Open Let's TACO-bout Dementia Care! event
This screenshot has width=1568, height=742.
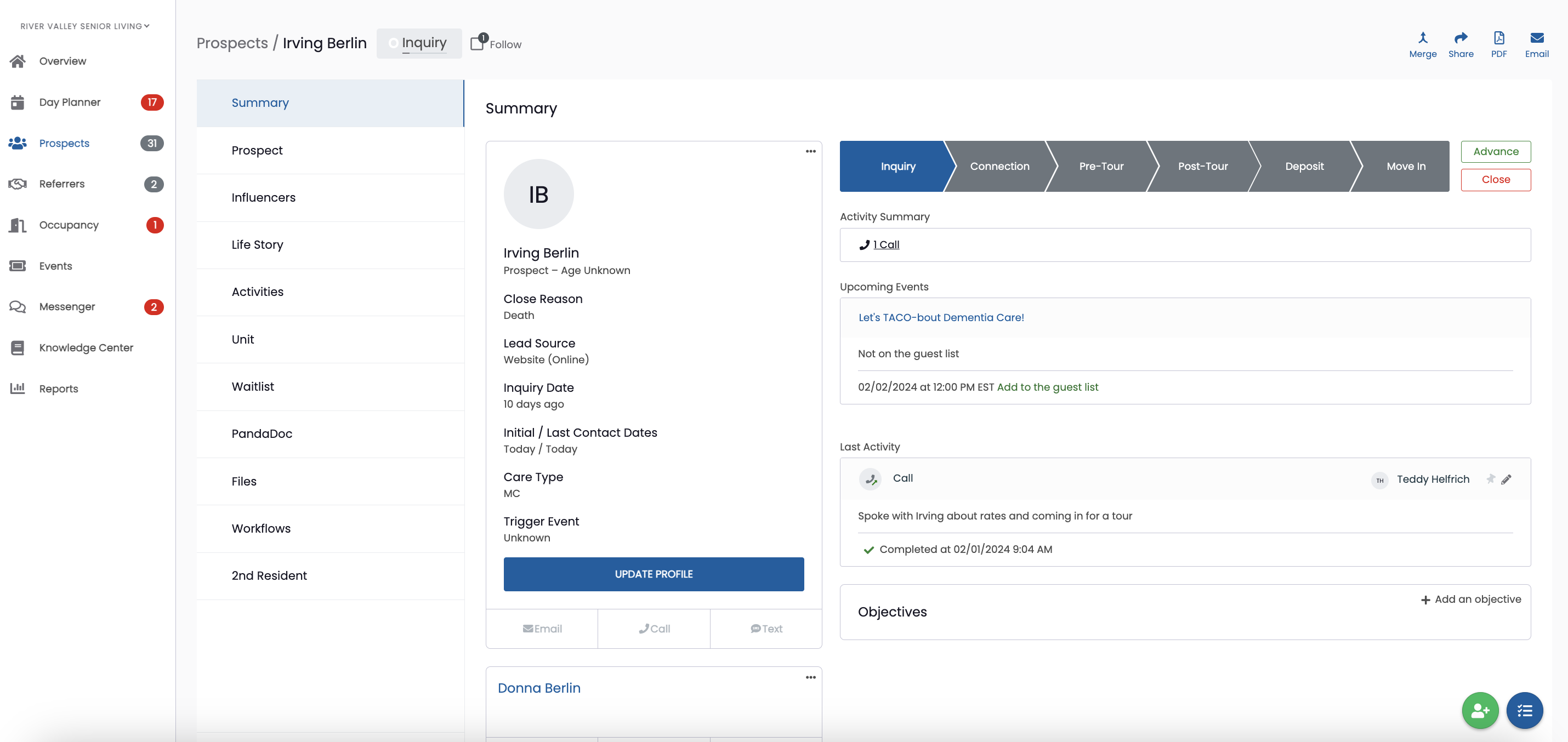(941, 317)
